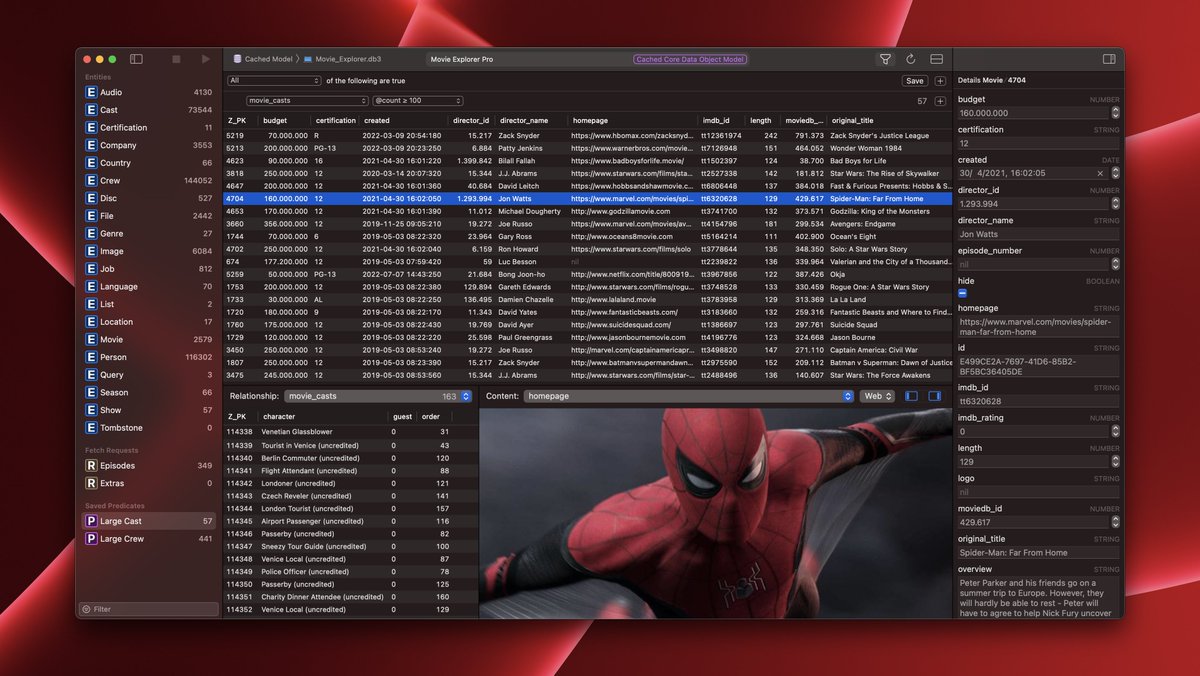Add a predicate with top plus button

click(x=940, y=81)
